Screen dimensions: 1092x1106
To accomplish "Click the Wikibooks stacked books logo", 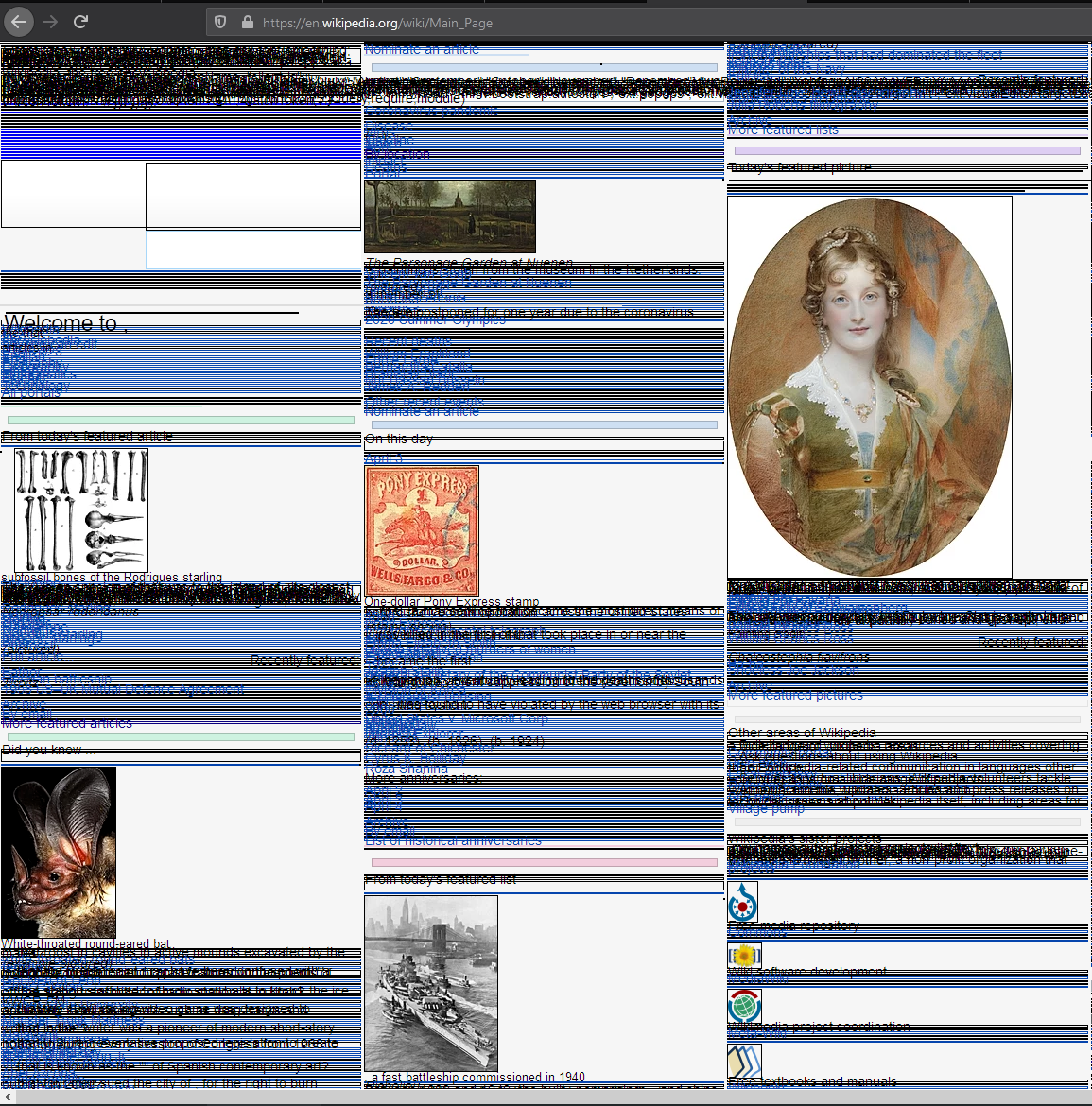I will pyautogui.click(x=743, y=1062).
